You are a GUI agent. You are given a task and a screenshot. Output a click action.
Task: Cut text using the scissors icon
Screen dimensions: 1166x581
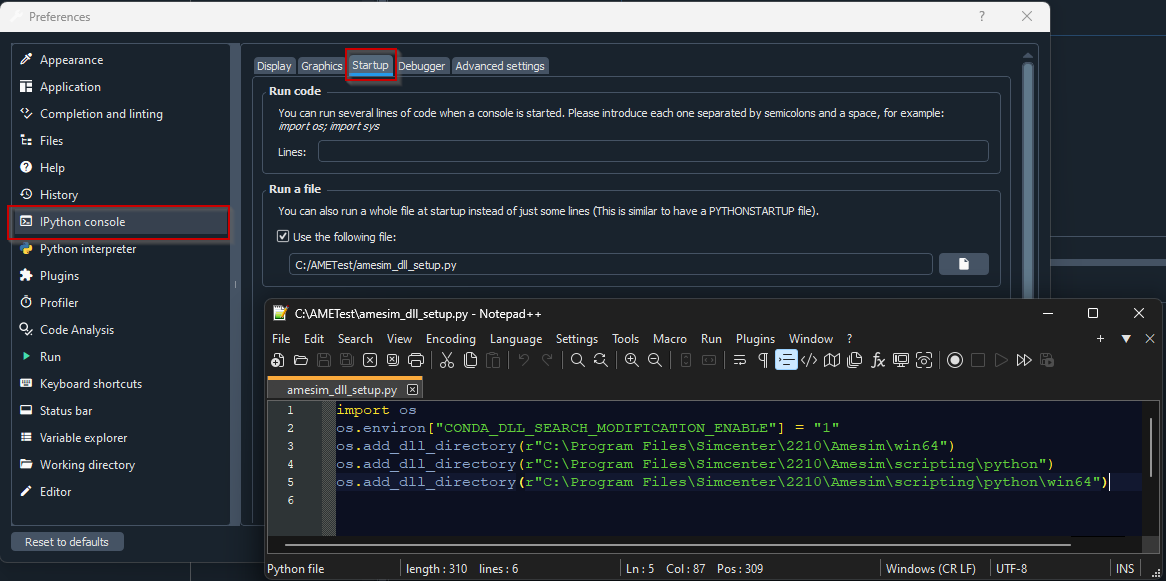[446, 359]
